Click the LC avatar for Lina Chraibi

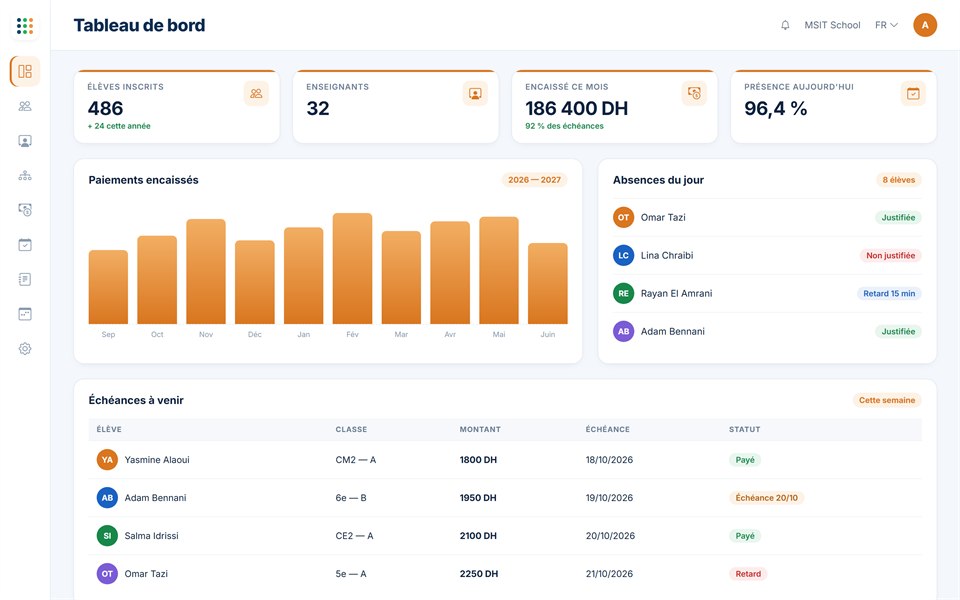click(623, 256)
